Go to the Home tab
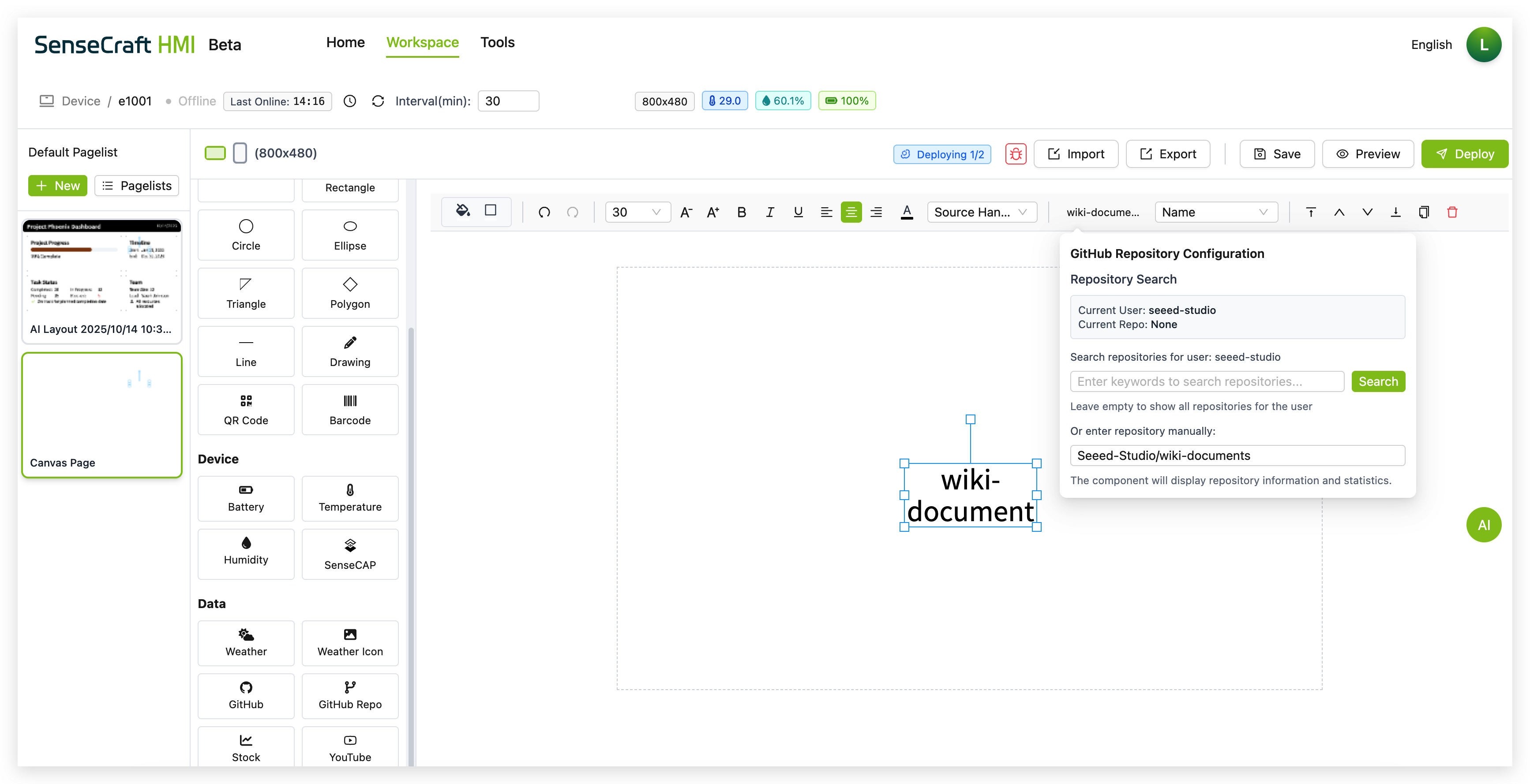1530x784 pixels. coord(345,43)
